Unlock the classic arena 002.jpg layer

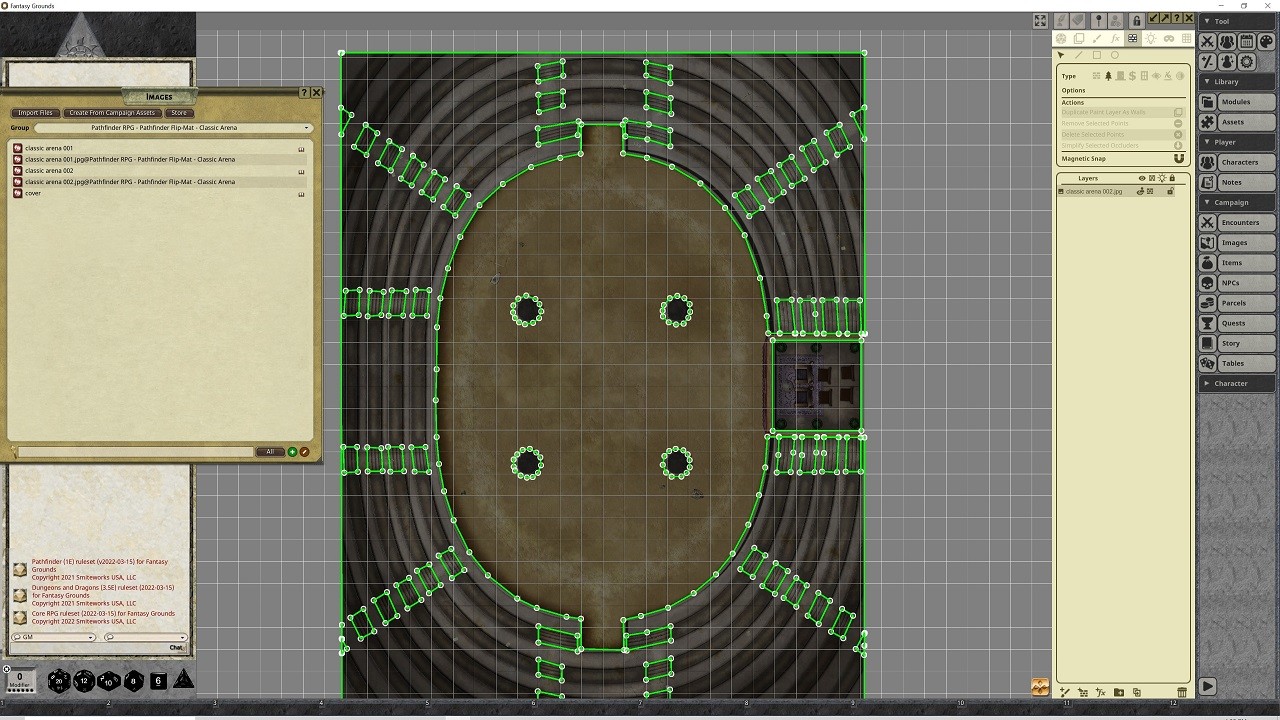tap(1171, 191)
